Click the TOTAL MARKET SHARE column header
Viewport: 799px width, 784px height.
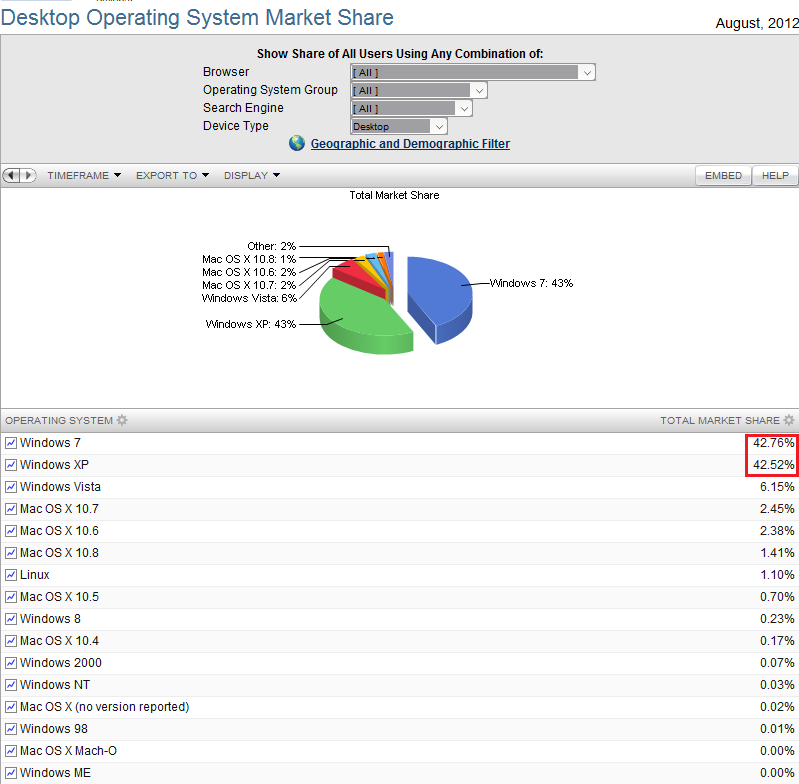[720, 421]
